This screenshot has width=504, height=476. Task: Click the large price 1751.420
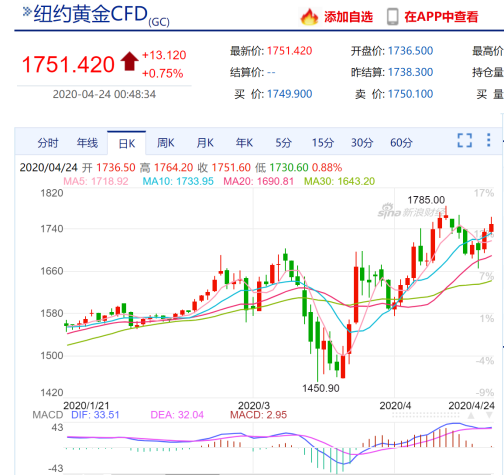(68, 64)
